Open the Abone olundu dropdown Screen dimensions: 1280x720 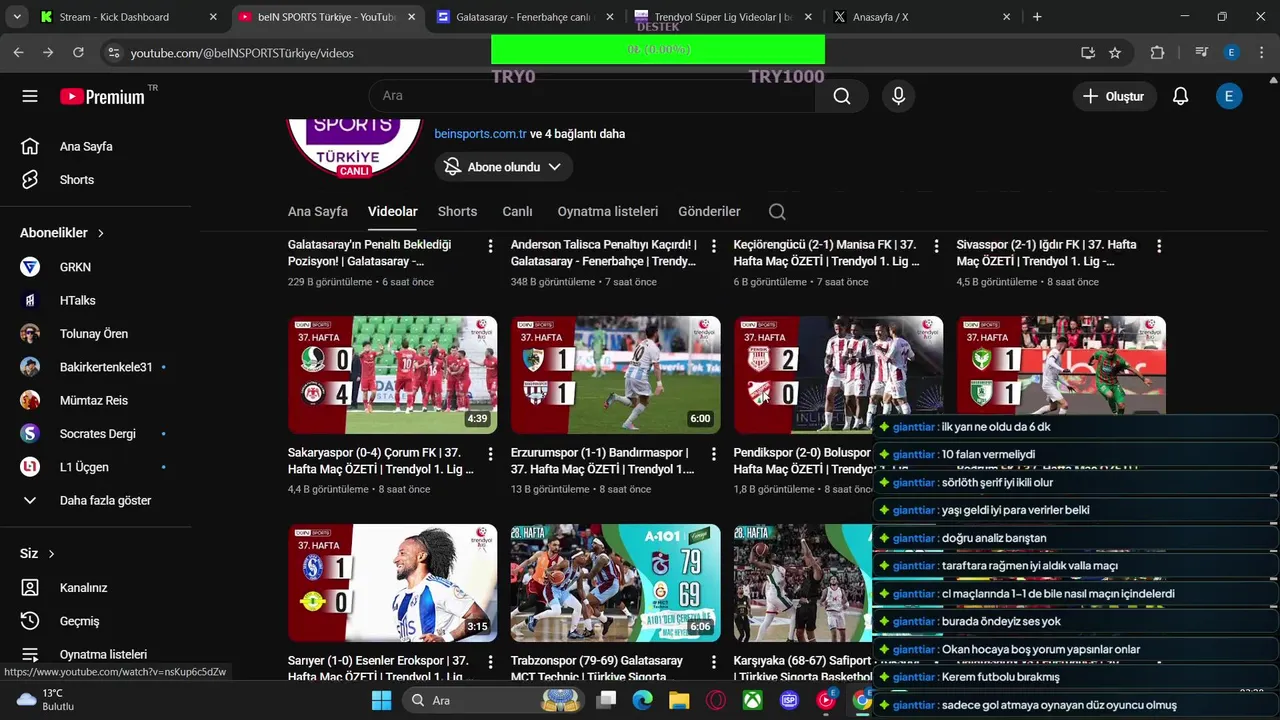point(504,167)
